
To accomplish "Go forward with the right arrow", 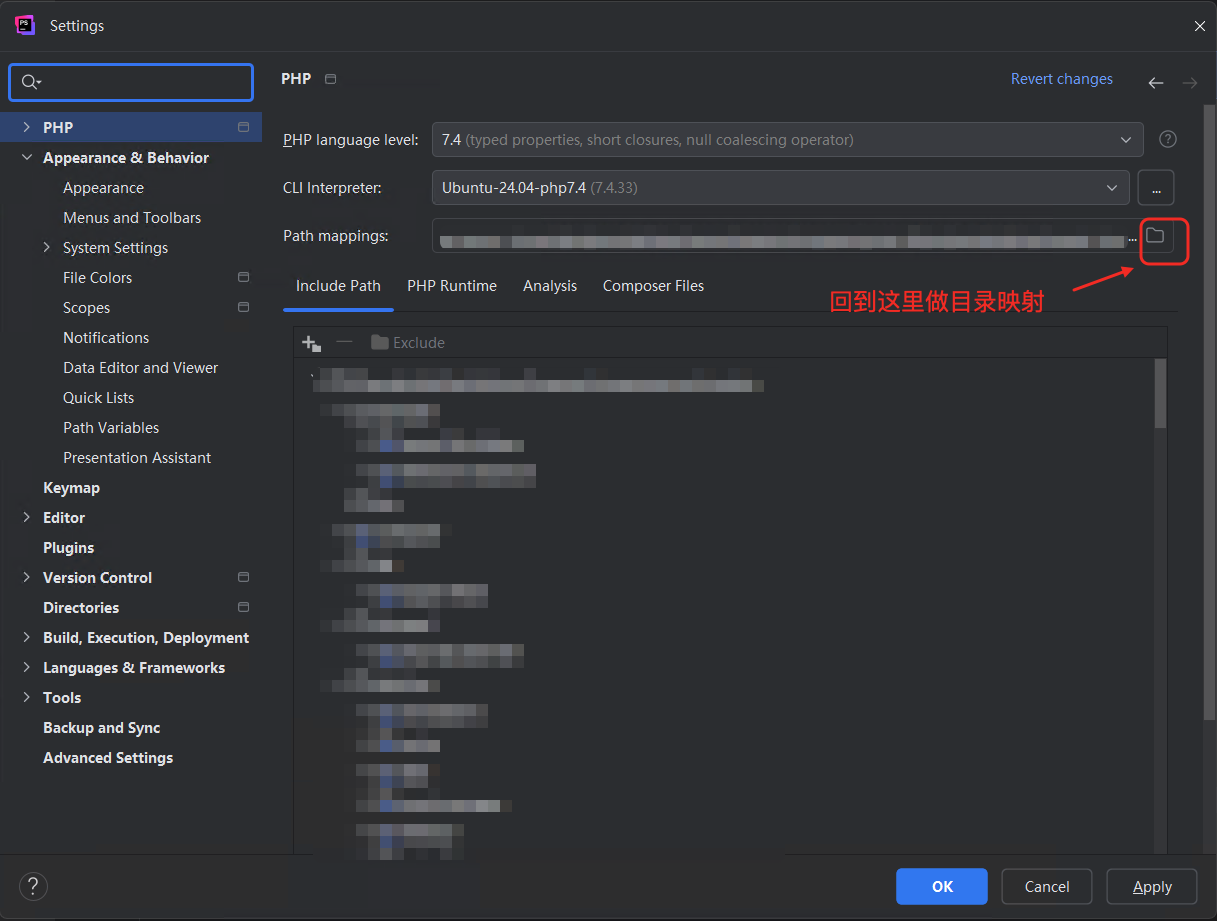I will coord(1190,83).
